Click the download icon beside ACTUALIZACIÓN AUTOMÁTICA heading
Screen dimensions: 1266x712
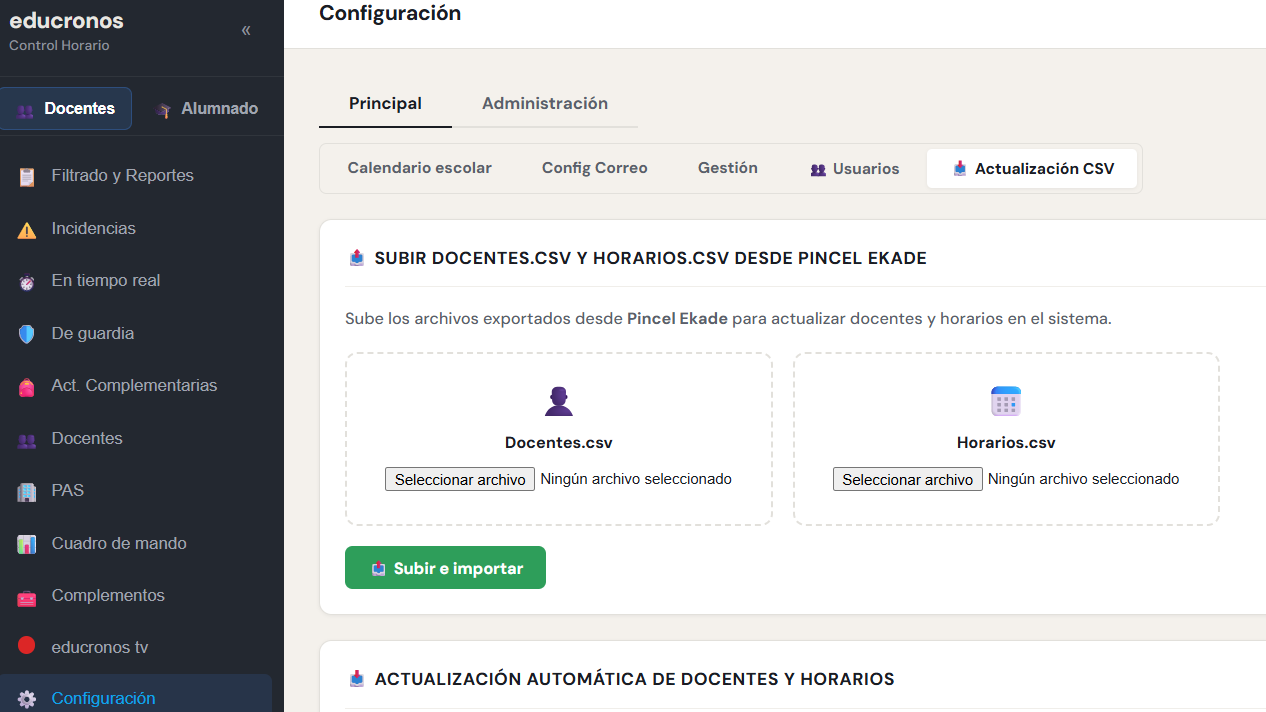click(357, 679)
